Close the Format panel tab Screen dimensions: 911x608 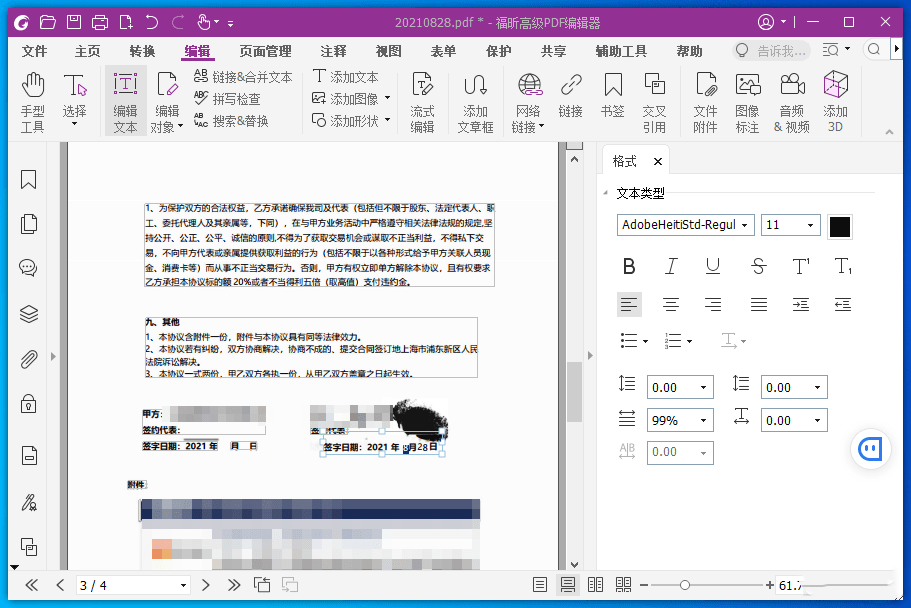click(x=658, y=162)
